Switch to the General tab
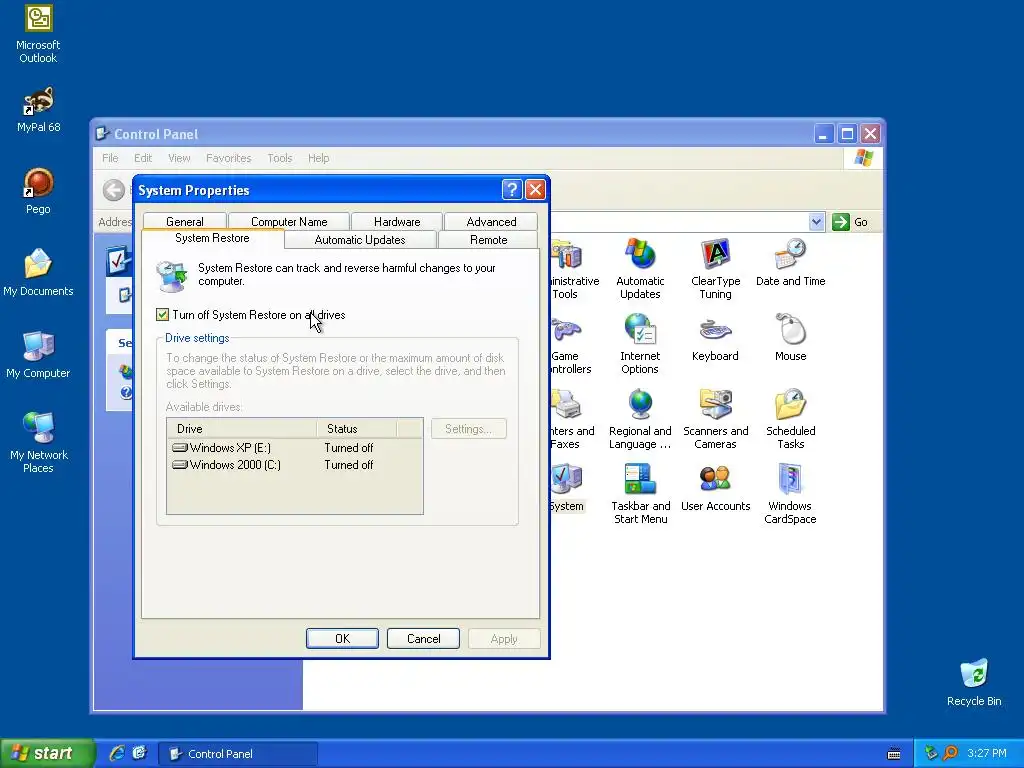Viewport: 1024px width, 768px height. [185, 221]
